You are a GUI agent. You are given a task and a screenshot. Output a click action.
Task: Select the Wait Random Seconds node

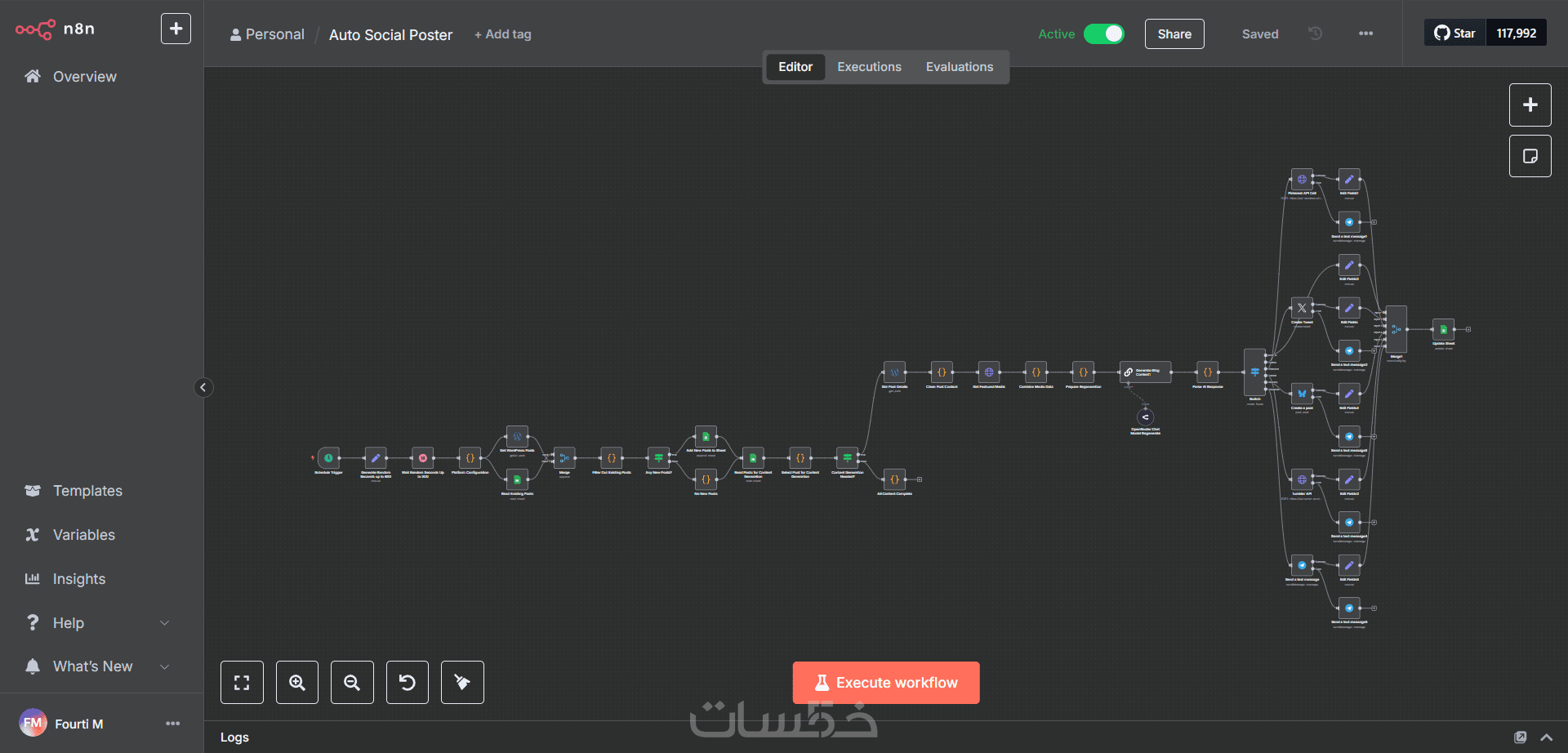click(x=423, y=458)
